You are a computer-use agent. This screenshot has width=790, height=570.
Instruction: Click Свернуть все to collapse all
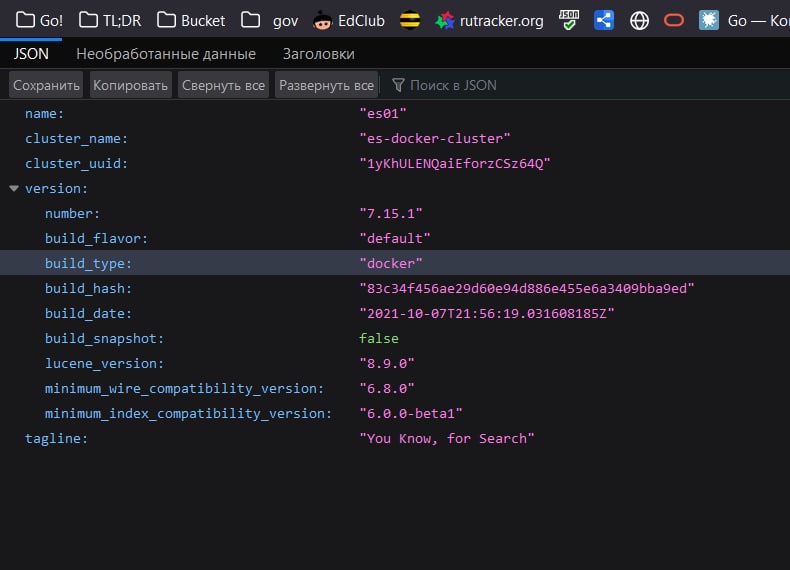point(223,85)
